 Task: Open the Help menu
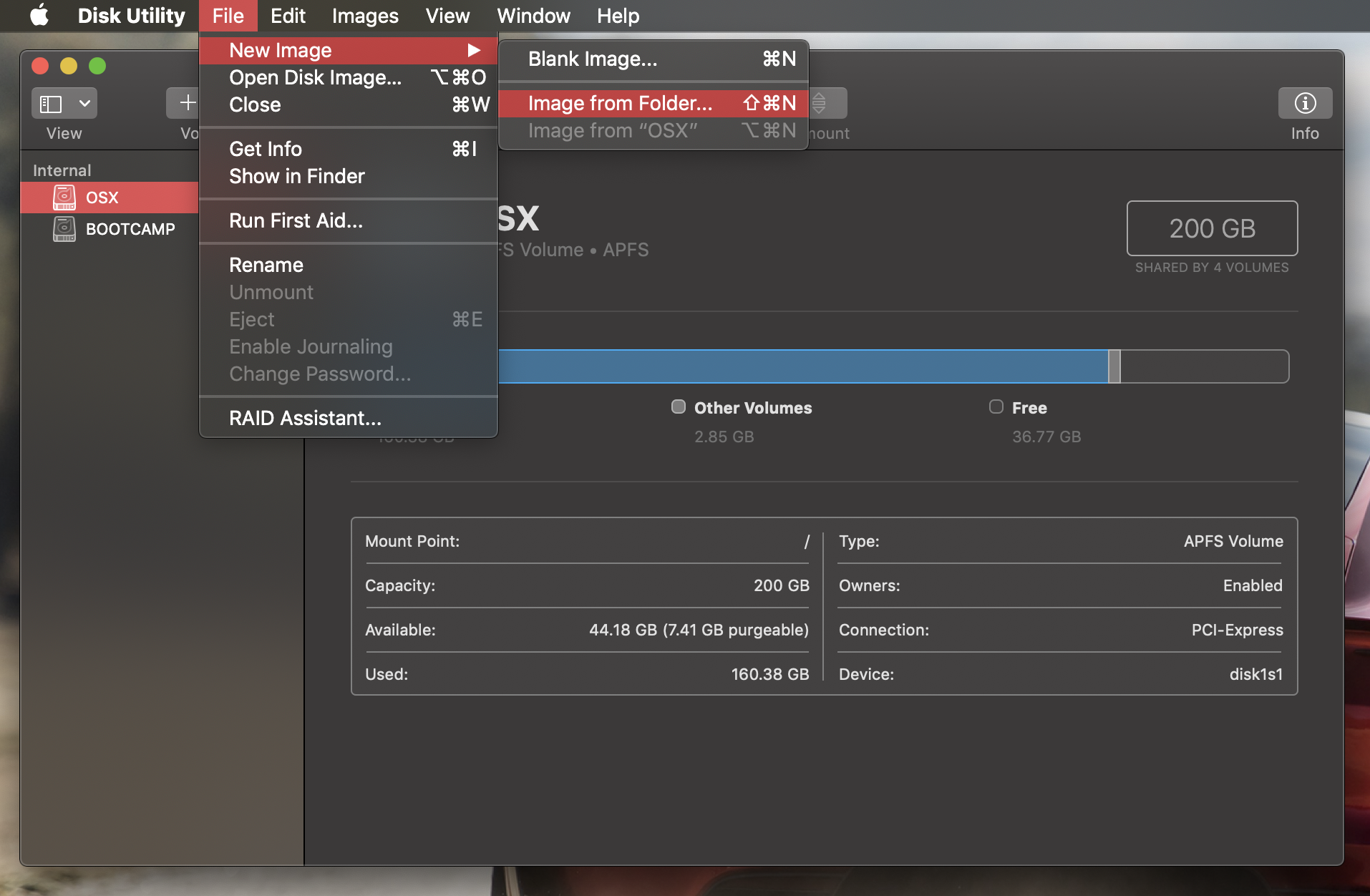coord(618,16)
